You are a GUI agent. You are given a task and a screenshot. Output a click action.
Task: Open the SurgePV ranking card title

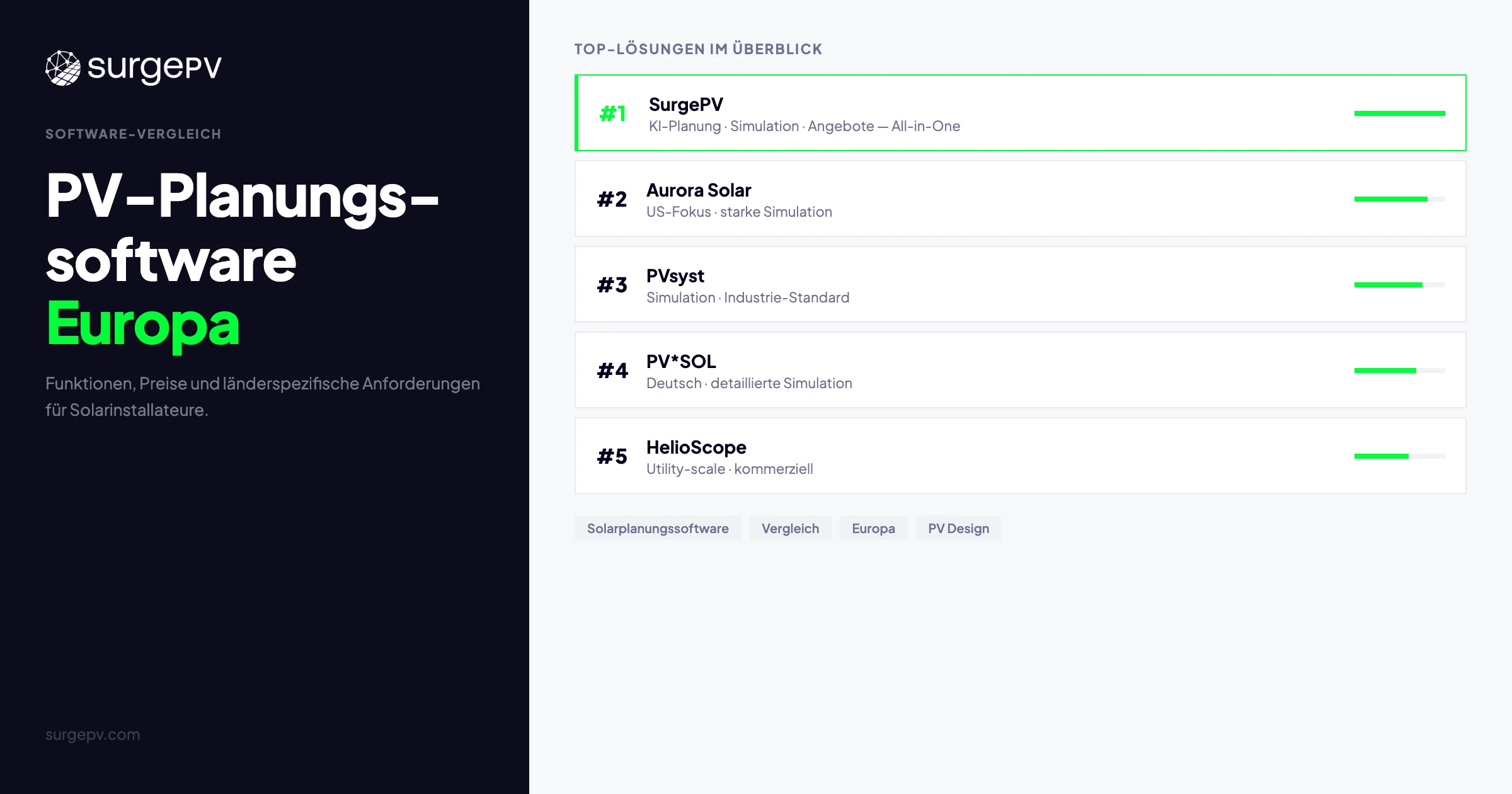[x=685, y=105]
